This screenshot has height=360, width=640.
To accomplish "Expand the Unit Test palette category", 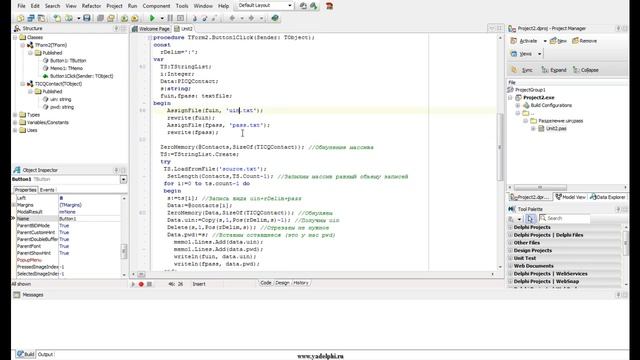I will 510,258.
